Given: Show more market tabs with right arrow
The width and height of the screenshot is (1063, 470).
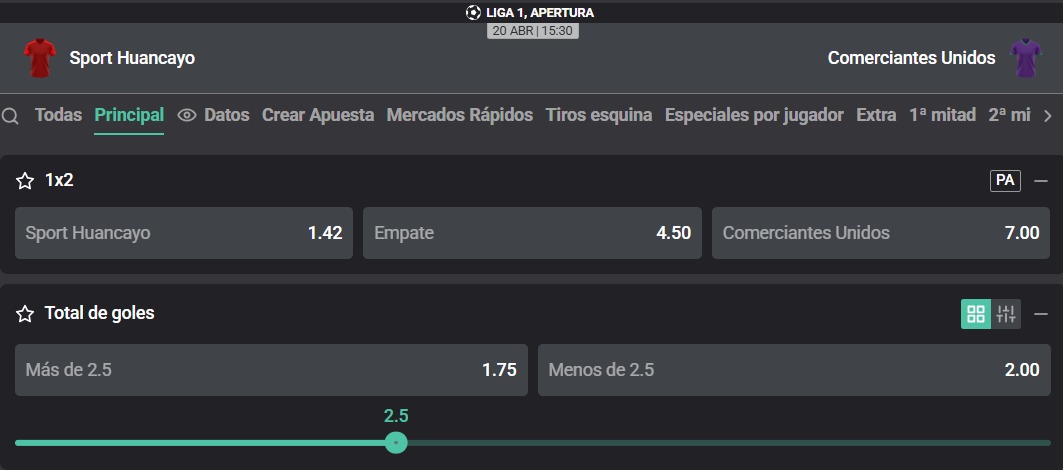Looking at the screenshot, I should [1047, 116].
